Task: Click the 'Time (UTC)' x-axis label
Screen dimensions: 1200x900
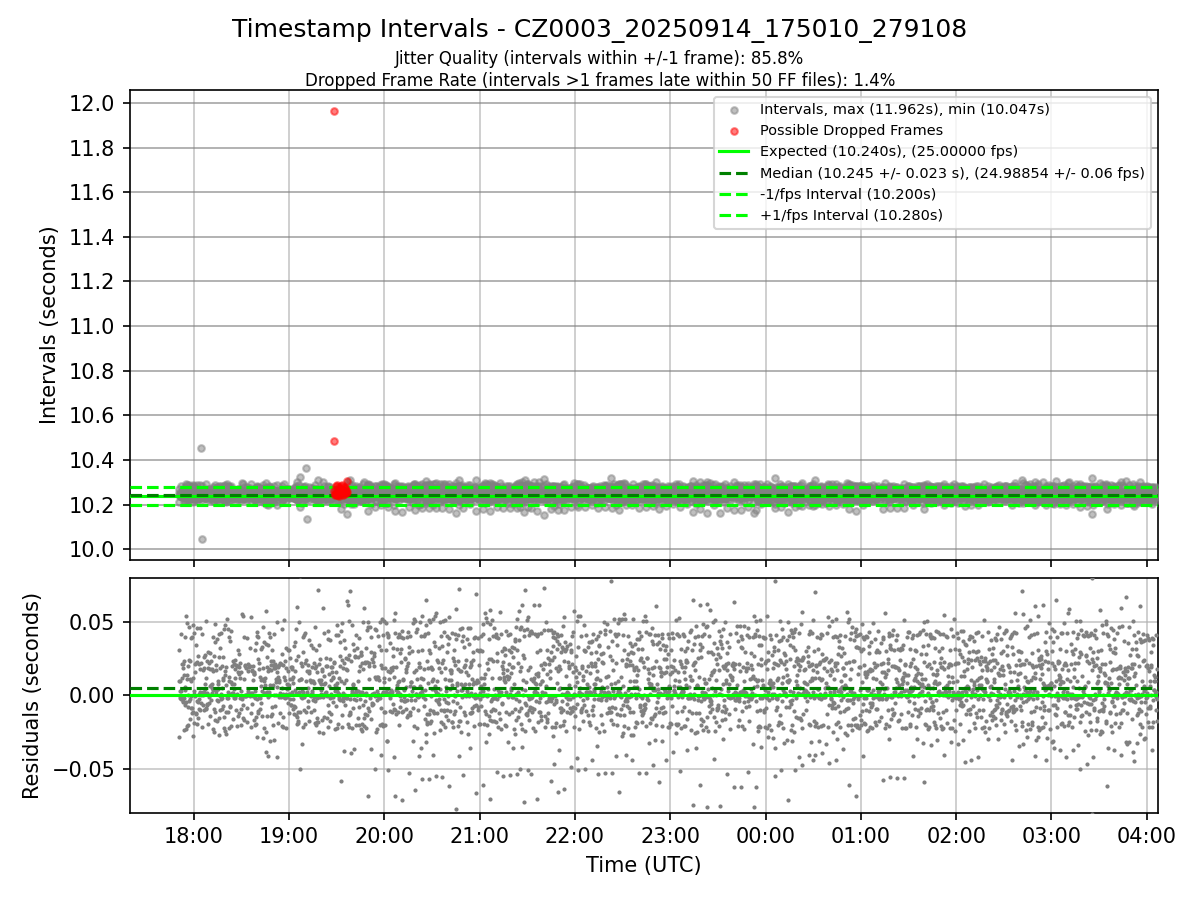Action: pyautogui.click(x=643, y=864)
